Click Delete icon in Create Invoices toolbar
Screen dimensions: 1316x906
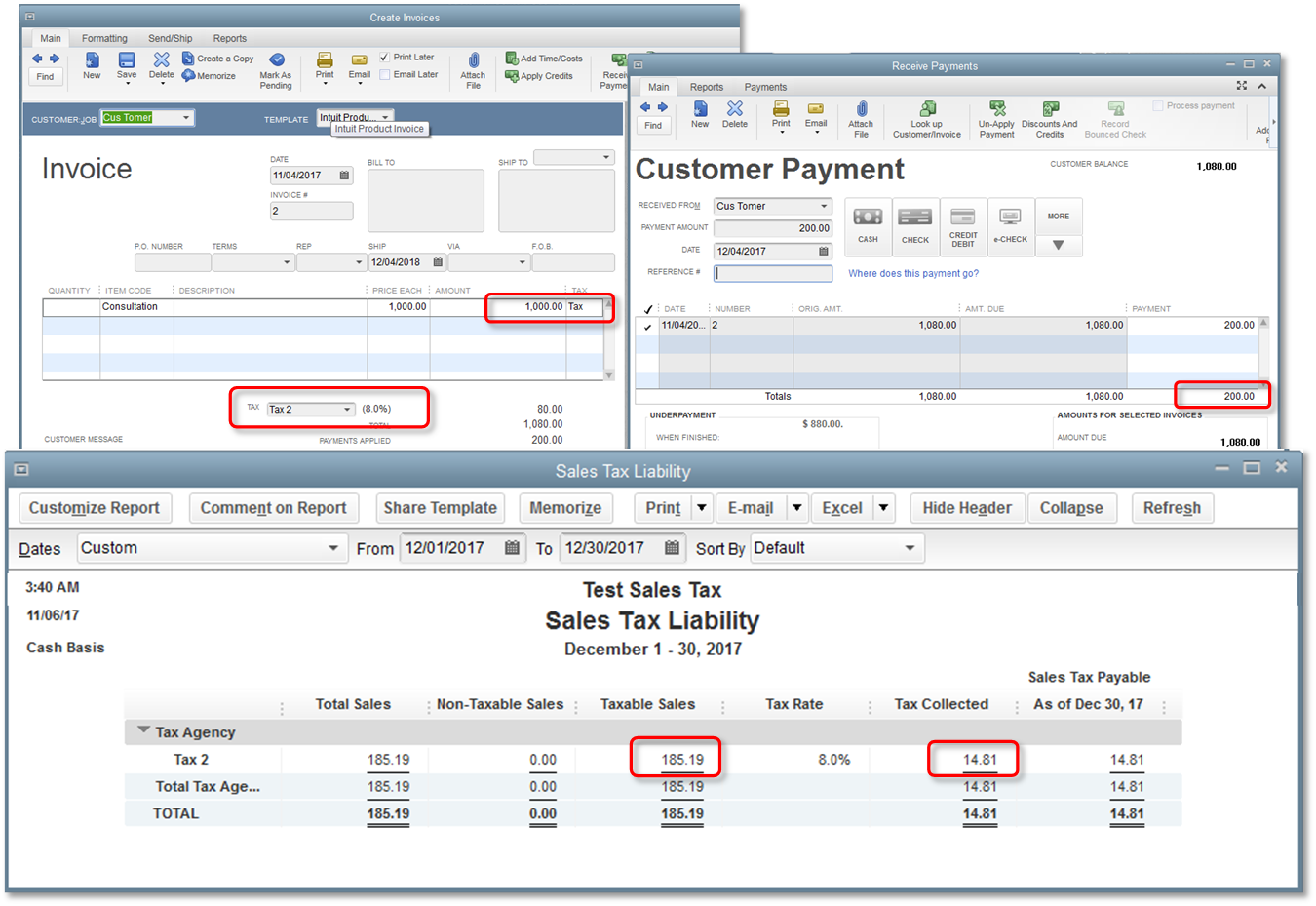(162, 60)
